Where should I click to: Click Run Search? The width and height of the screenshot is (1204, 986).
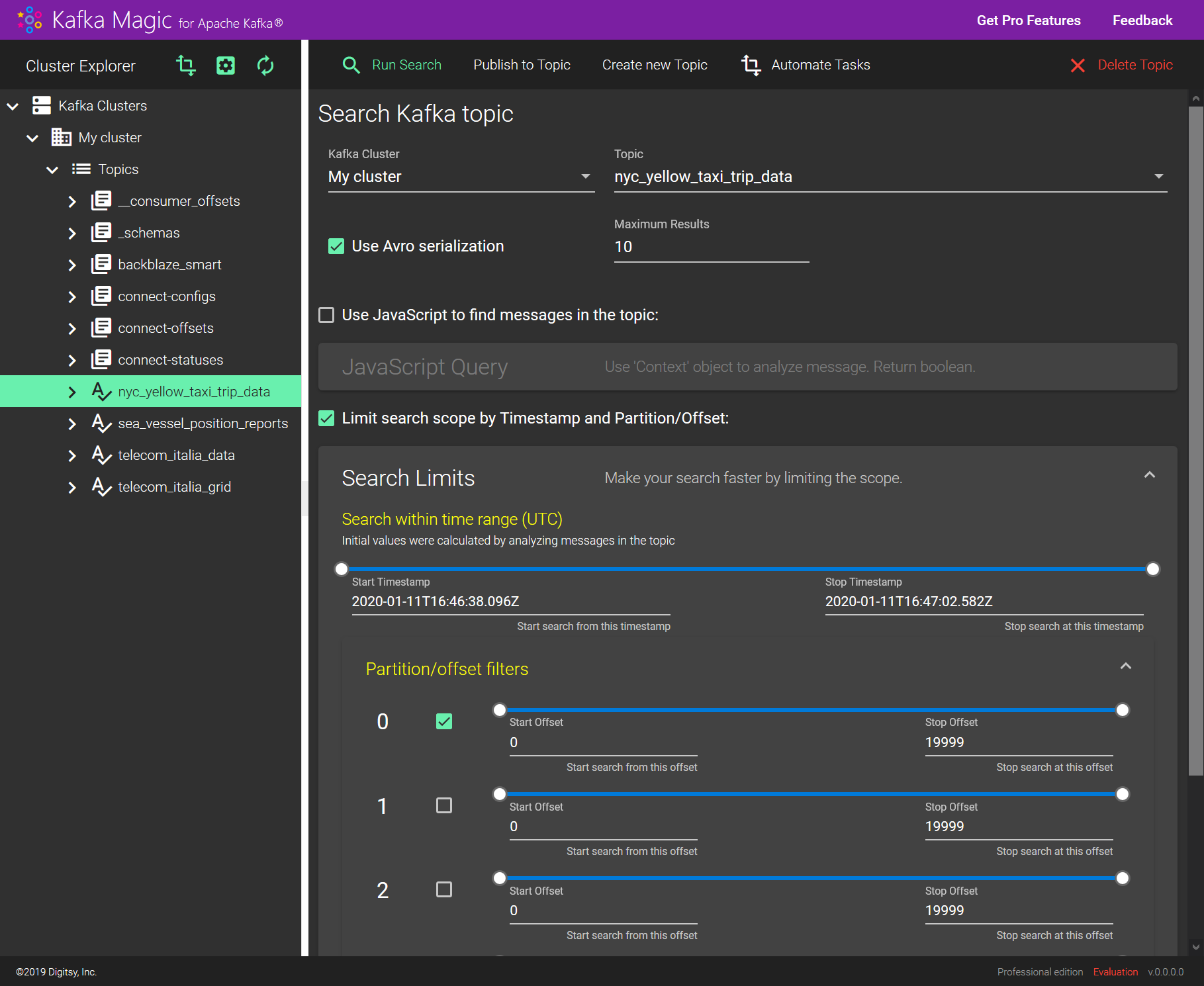406,65
